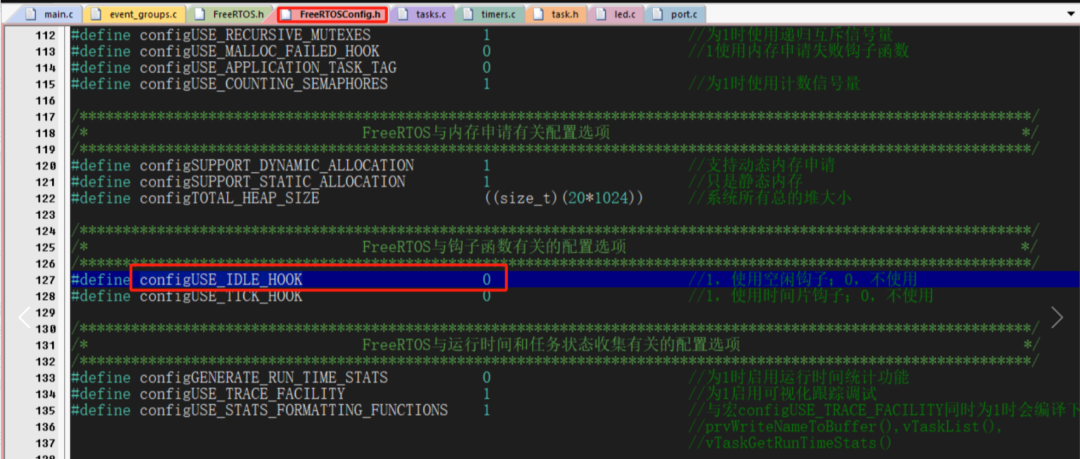The height and width of the screenshot is (459, 1080).
Task: Open the timers.c tab
Action: [x=490, y=14]
